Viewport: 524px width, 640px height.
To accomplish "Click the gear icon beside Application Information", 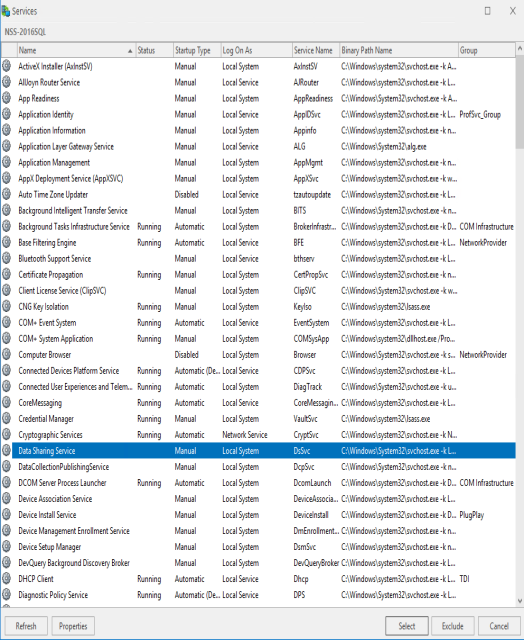I will pos(7,130).
